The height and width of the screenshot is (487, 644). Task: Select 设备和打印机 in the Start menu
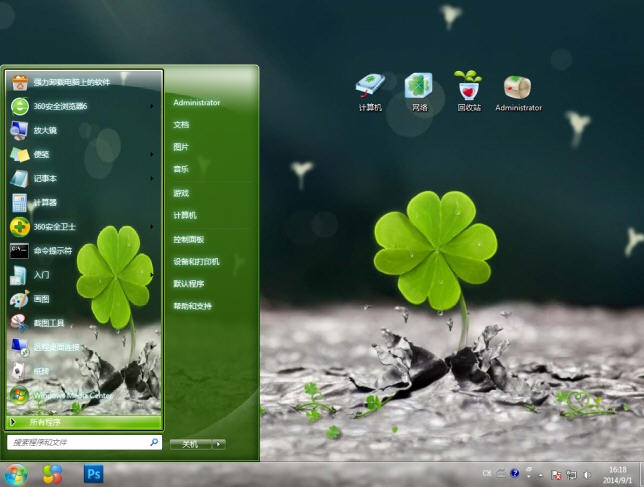pyautogui.click(x=196, y=261)
